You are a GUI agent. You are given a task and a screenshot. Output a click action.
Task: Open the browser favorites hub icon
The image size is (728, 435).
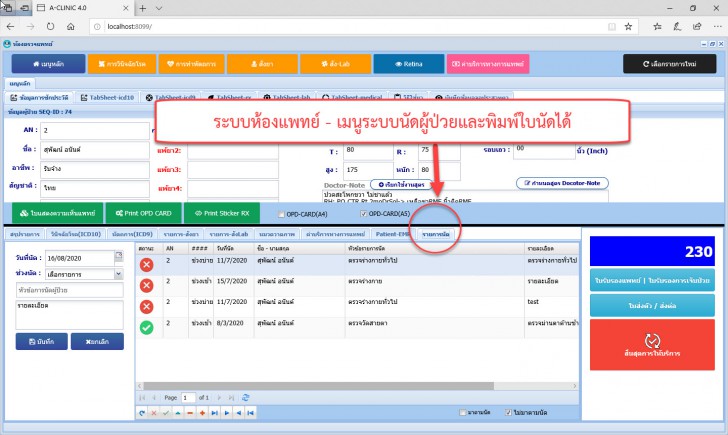[x=657, y=26]
